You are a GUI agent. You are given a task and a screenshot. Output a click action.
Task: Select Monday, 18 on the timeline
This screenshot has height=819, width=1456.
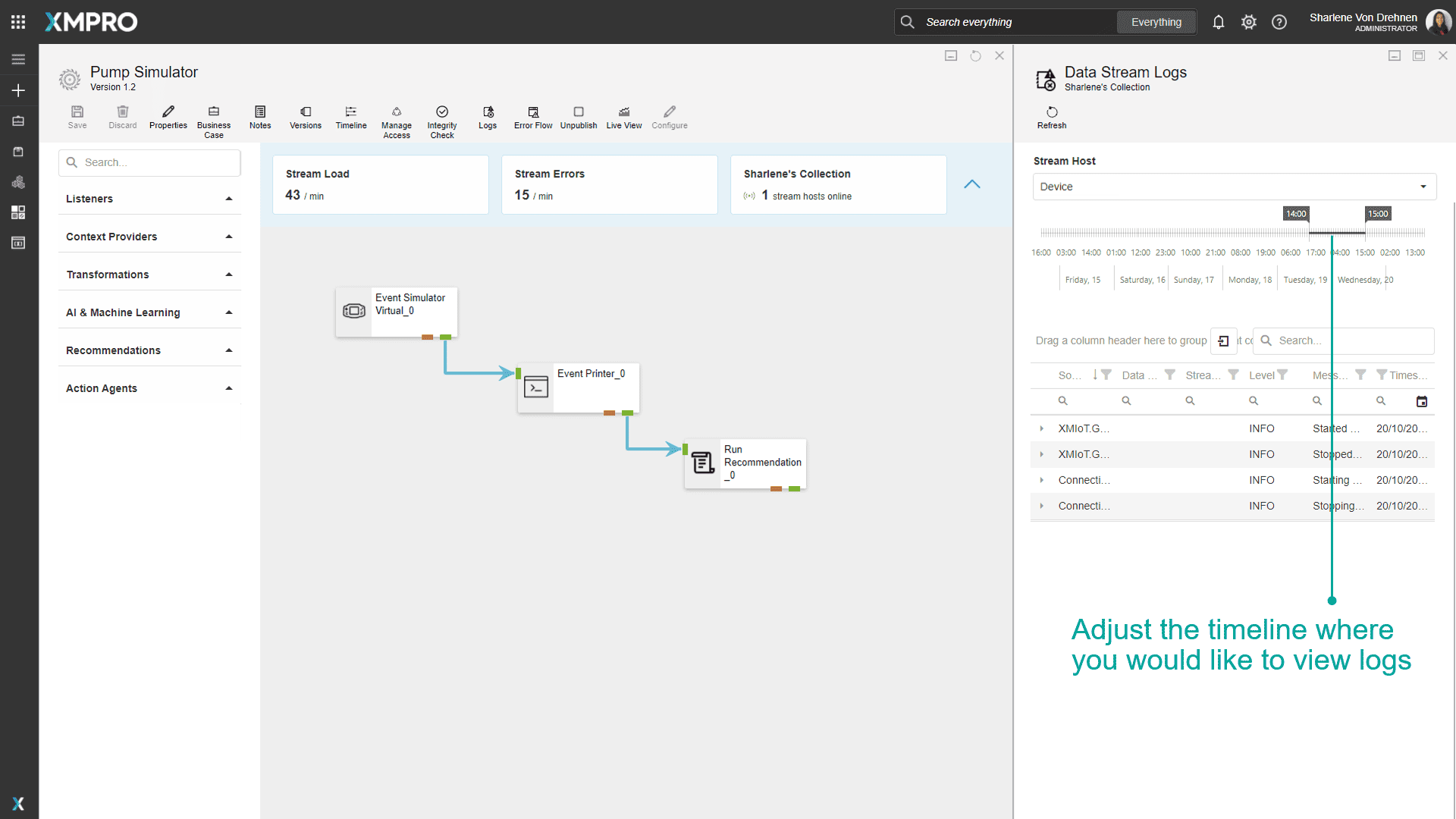1249,279
